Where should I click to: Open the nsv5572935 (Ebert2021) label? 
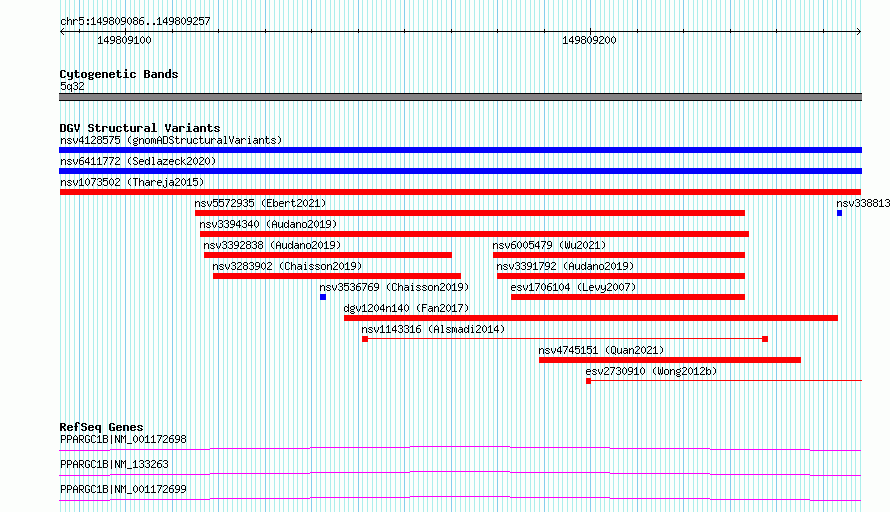pos(260,203)
